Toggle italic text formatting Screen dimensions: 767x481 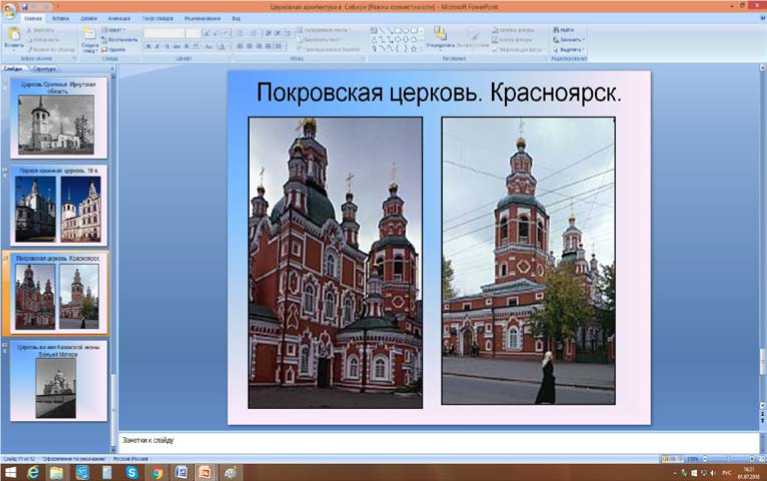(157, 46)
